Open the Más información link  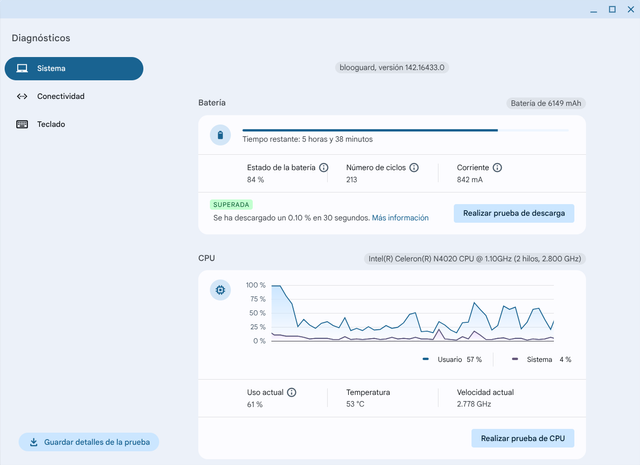tap(400, 217)
